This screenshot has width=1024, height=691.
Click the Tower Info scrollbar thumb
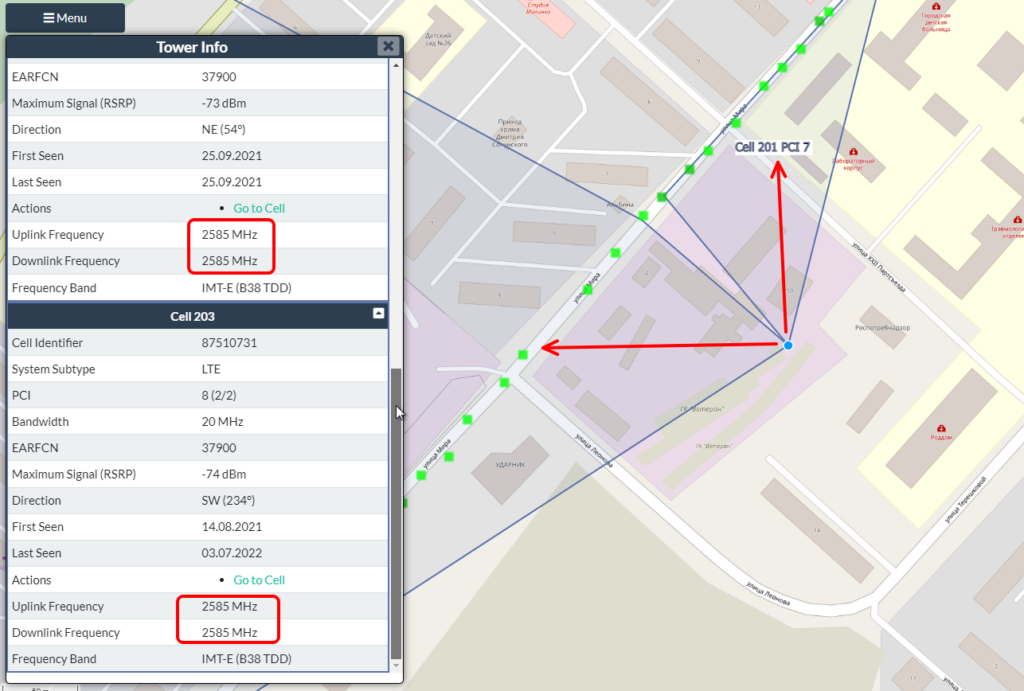coord(396,513)
